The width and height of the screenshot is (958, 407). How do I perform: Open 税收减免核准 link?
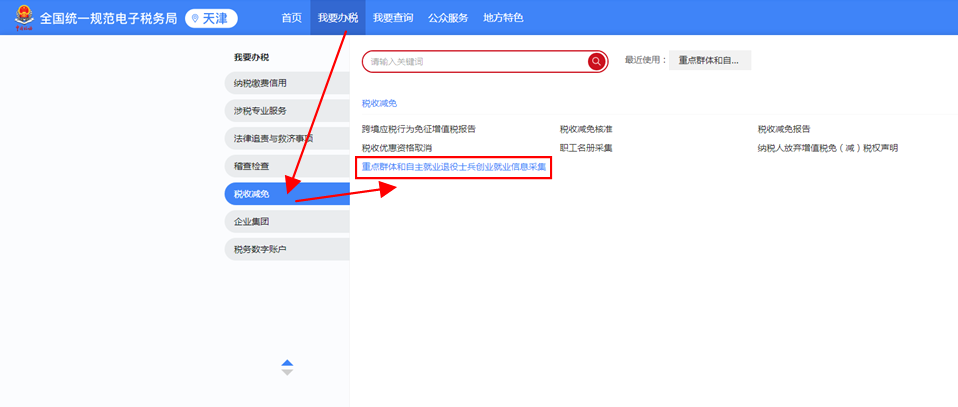[586, 129]
